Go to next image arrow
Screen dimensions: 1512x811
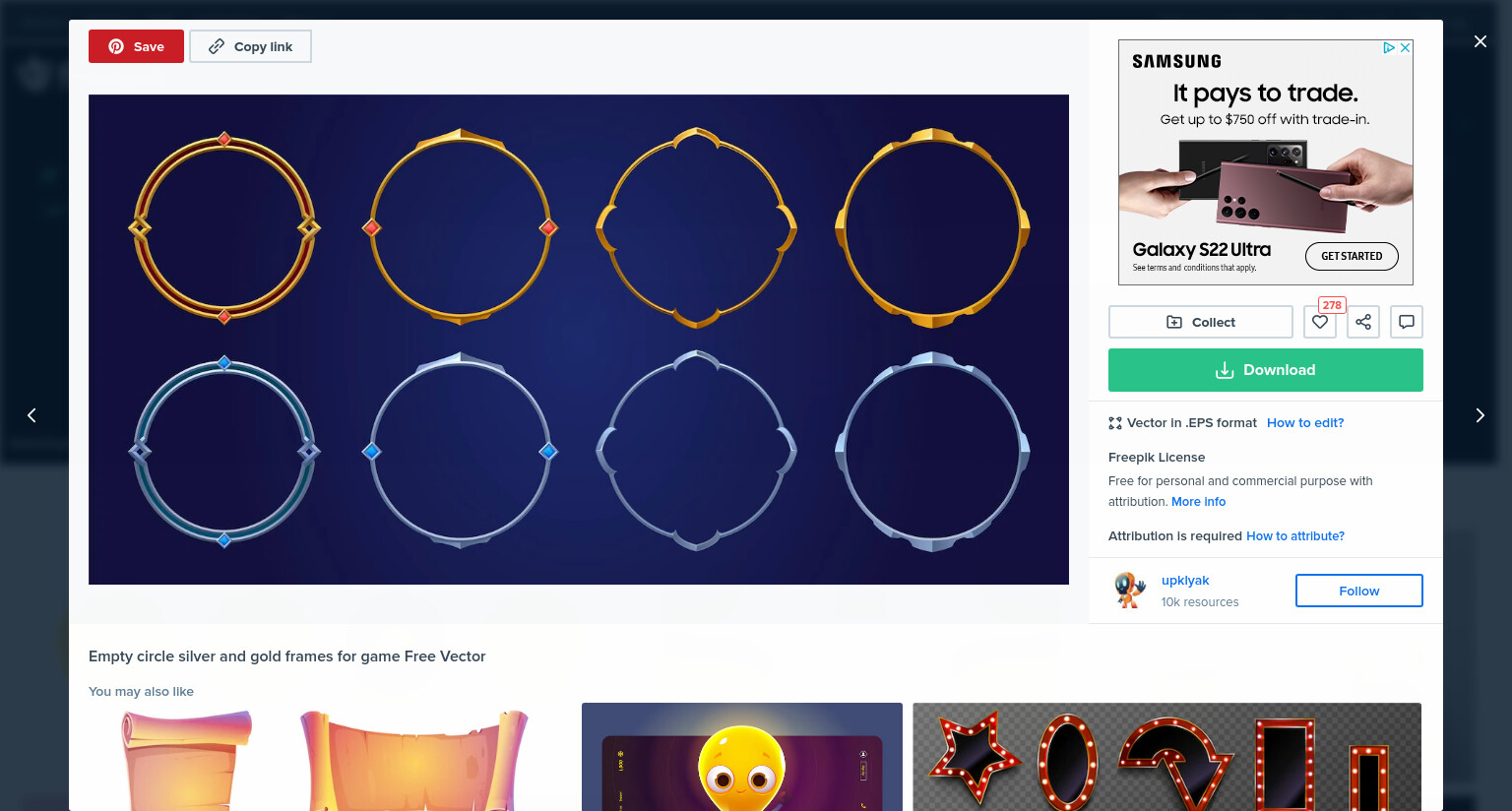(x=1480, y=415)
